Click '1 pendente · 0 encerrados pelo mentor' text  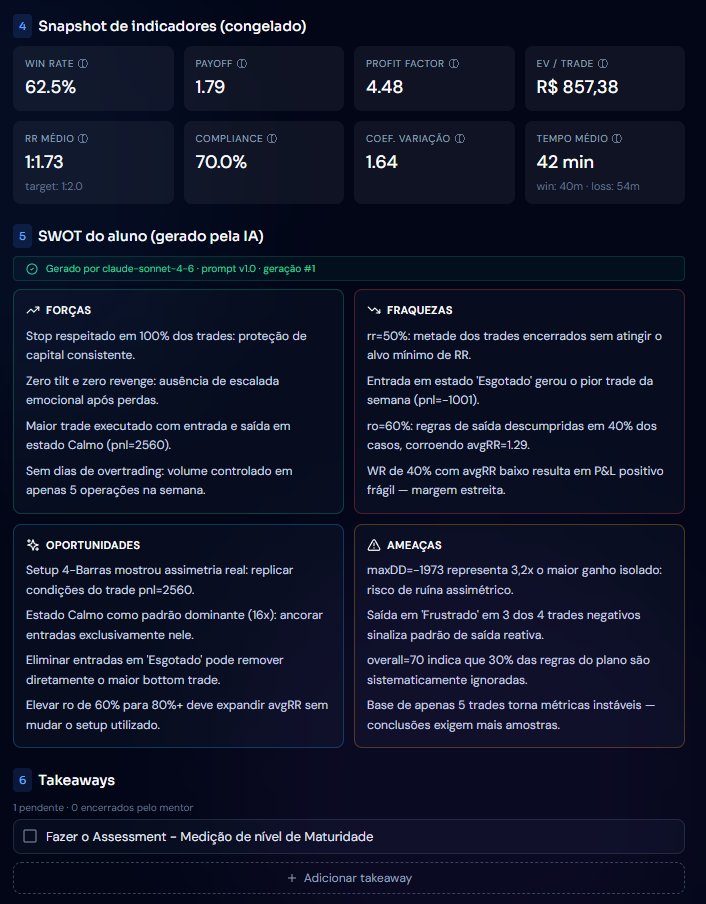tap(103, 808)
